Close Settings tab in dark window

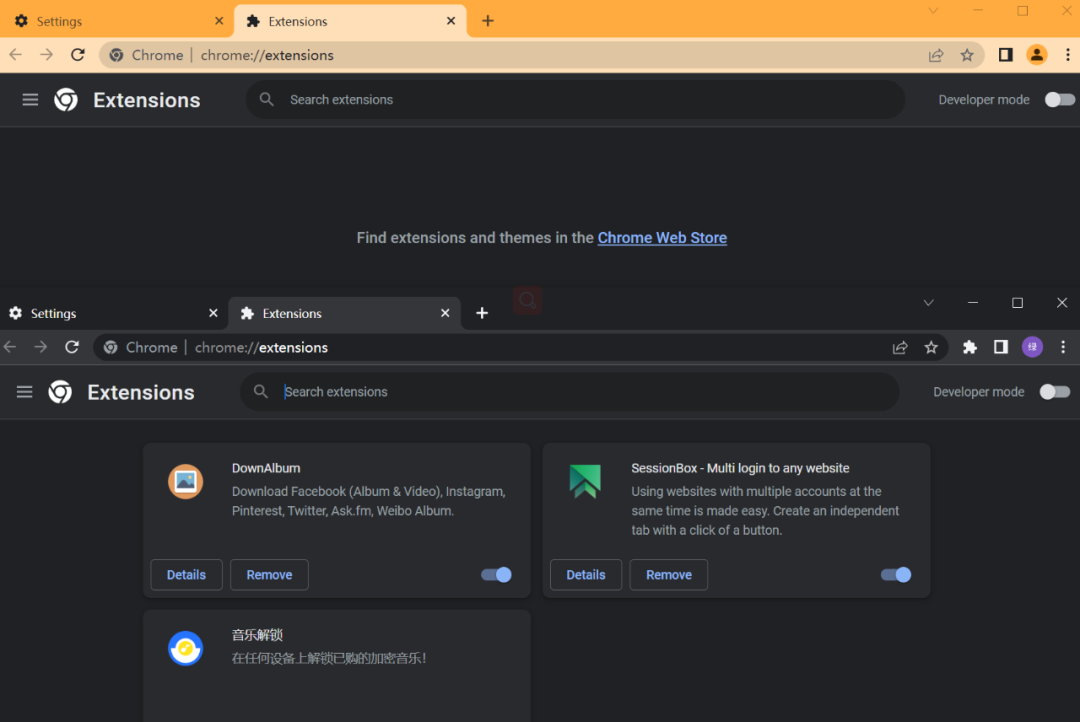coord(214,313)
